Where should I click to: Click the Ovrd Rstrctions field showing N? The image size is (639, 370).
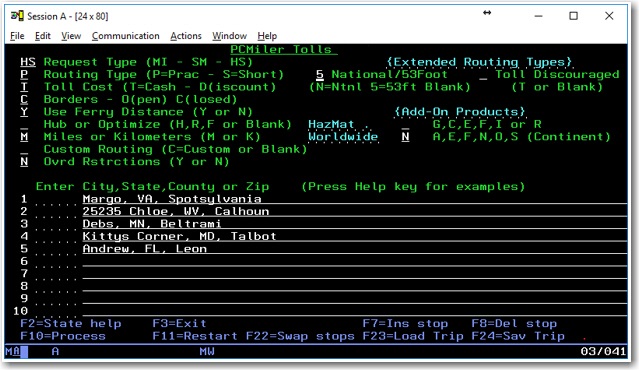[x=24, y=161]
